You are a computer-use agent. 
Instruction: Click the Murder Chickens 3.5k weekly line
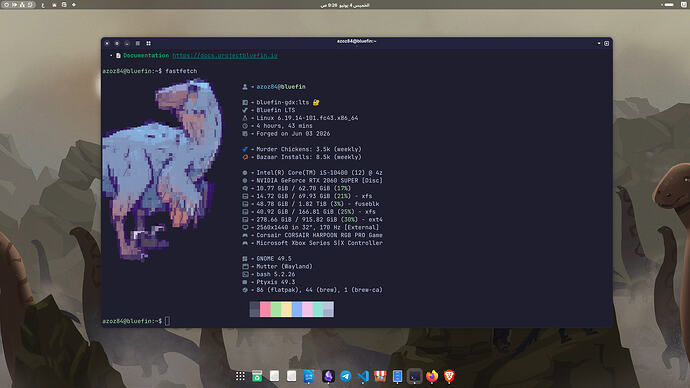[x=302, y=149]
